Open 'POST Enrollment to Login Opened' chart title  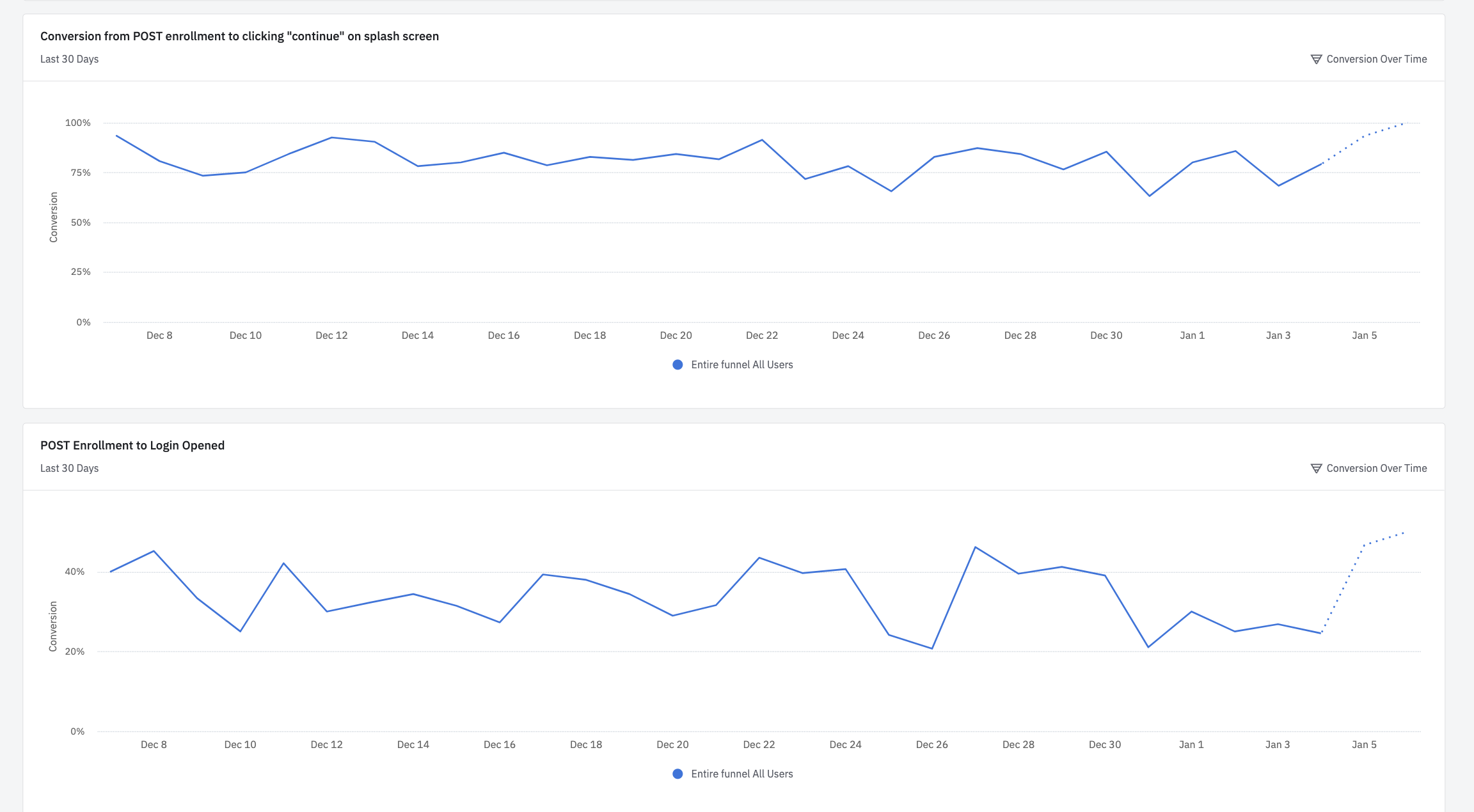(132, 446)
